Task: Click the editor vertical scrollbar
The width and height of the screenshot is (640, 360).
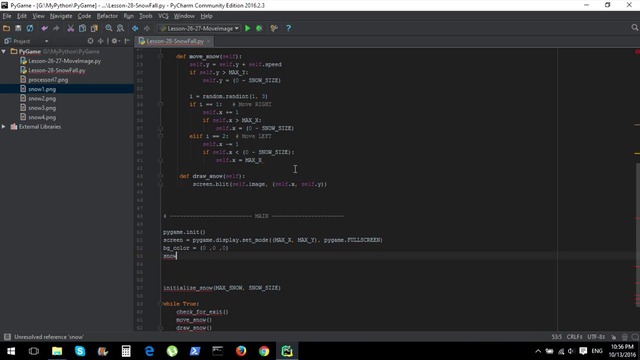Action: [x=637, y=235]
